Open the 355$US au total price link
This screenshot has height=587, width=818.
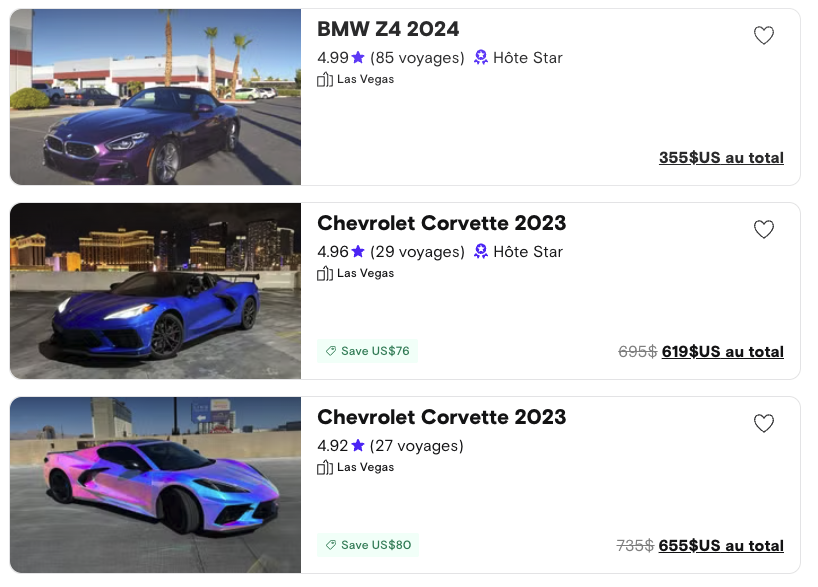tap(721, 158)
